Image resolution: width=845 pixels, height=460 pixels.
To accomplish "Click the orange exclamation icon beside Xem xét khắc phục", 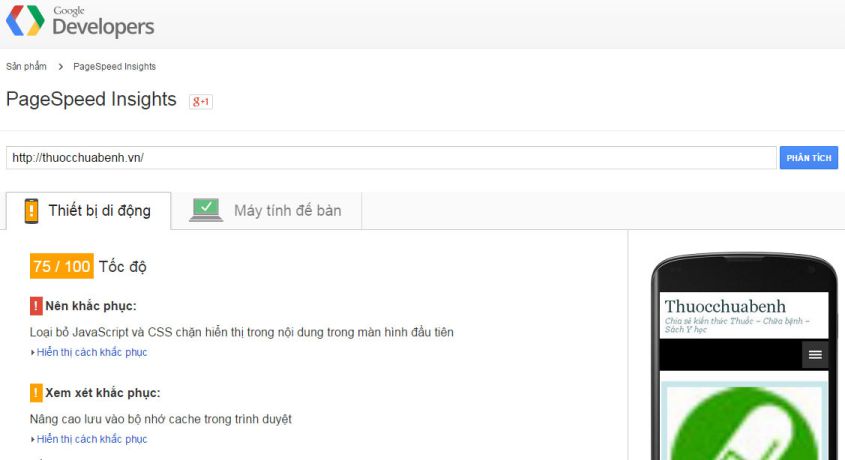I will pyautogui.click(x=36, y=393).
